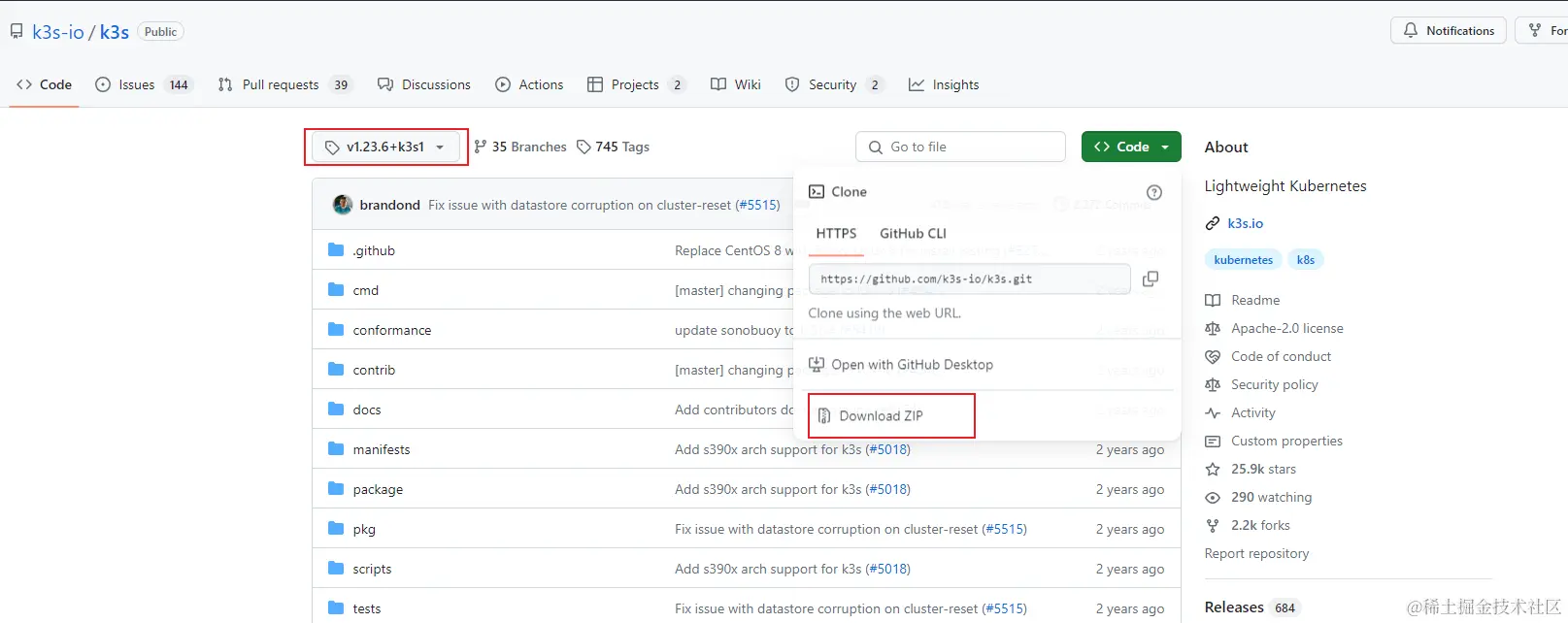Click the star icon in About
This screenshot has height=623, width=1568.
tap(1213, 469)
